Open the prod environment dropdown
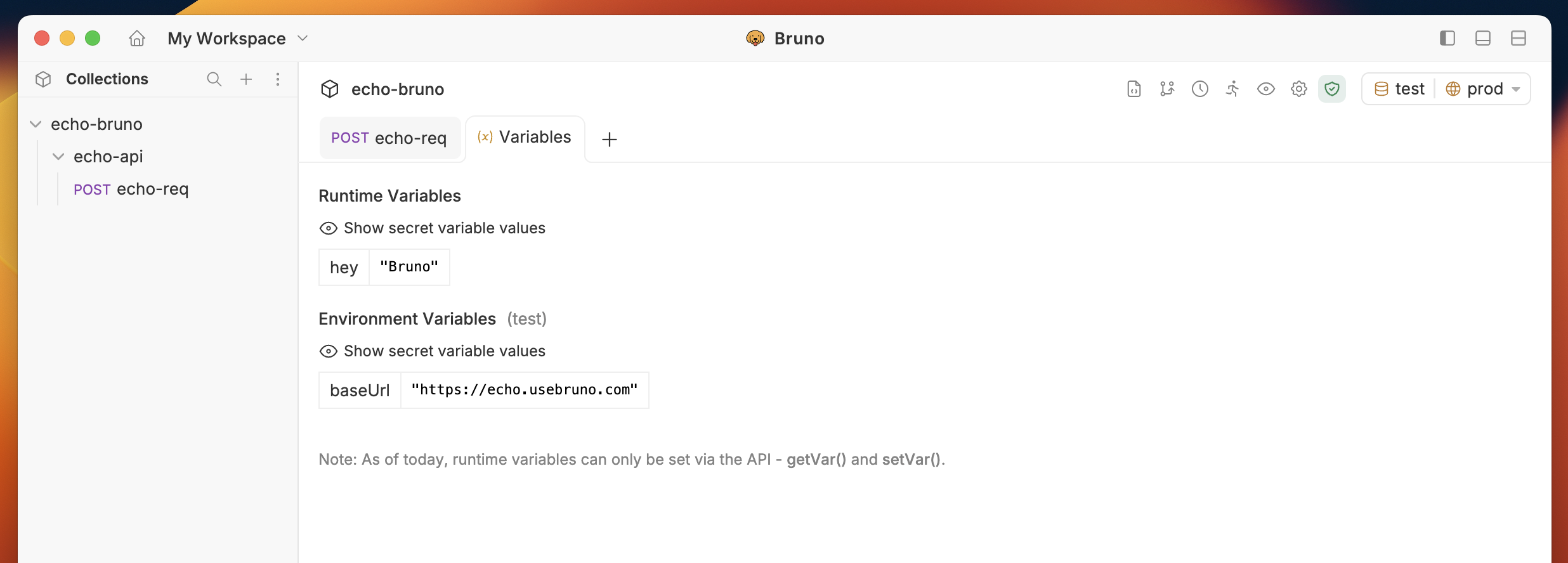 coord(1483,89)
